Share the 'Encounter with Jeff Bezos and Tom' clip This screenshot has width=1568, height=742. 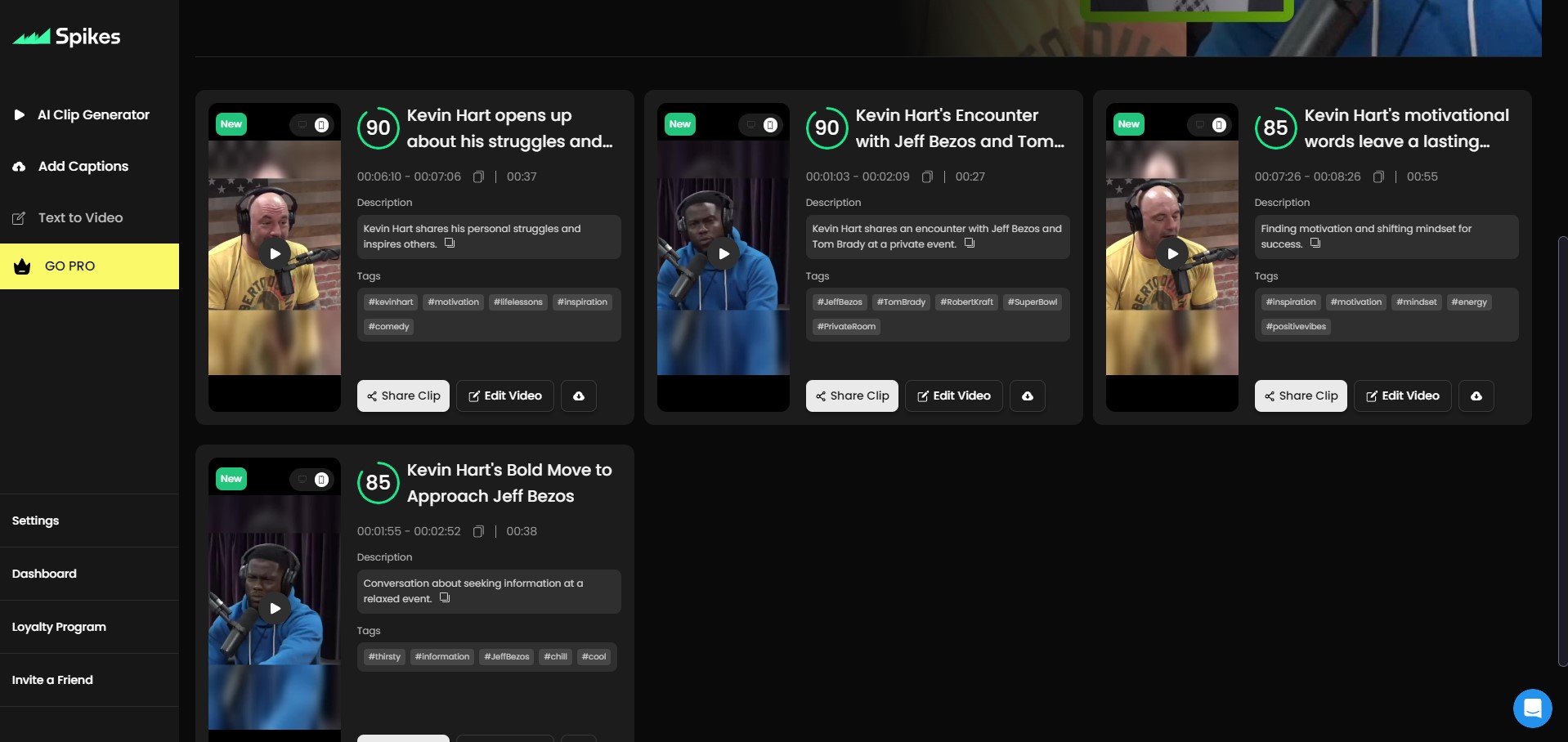click(852, 396)
